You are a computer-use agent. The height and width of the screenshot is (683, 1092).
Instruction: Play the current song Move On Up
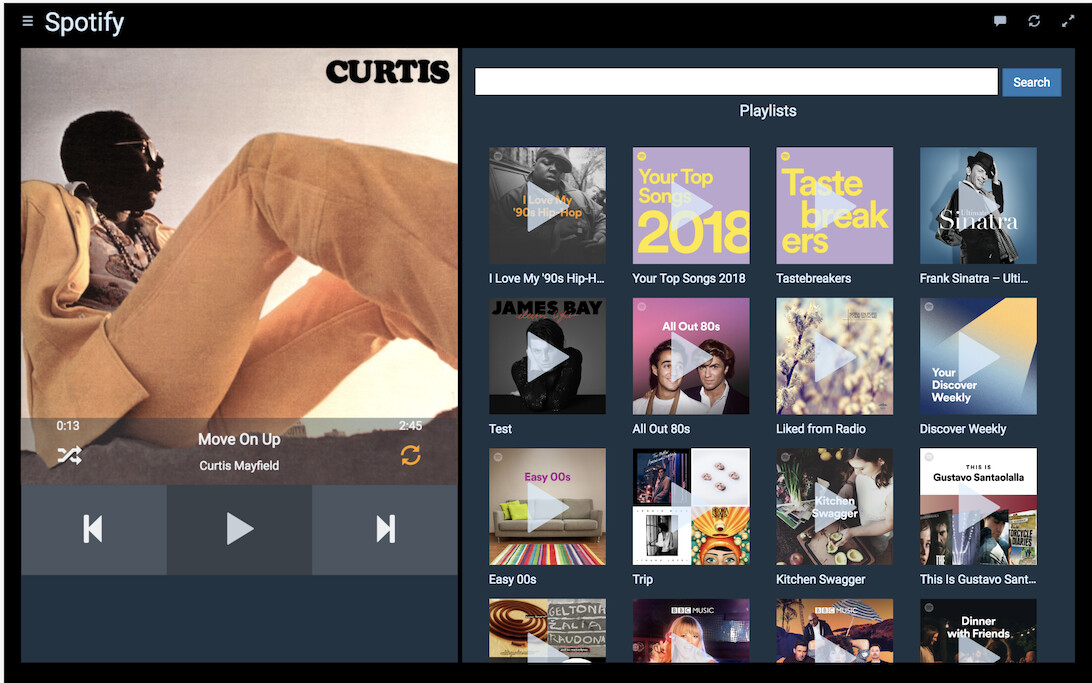(240, 529)
